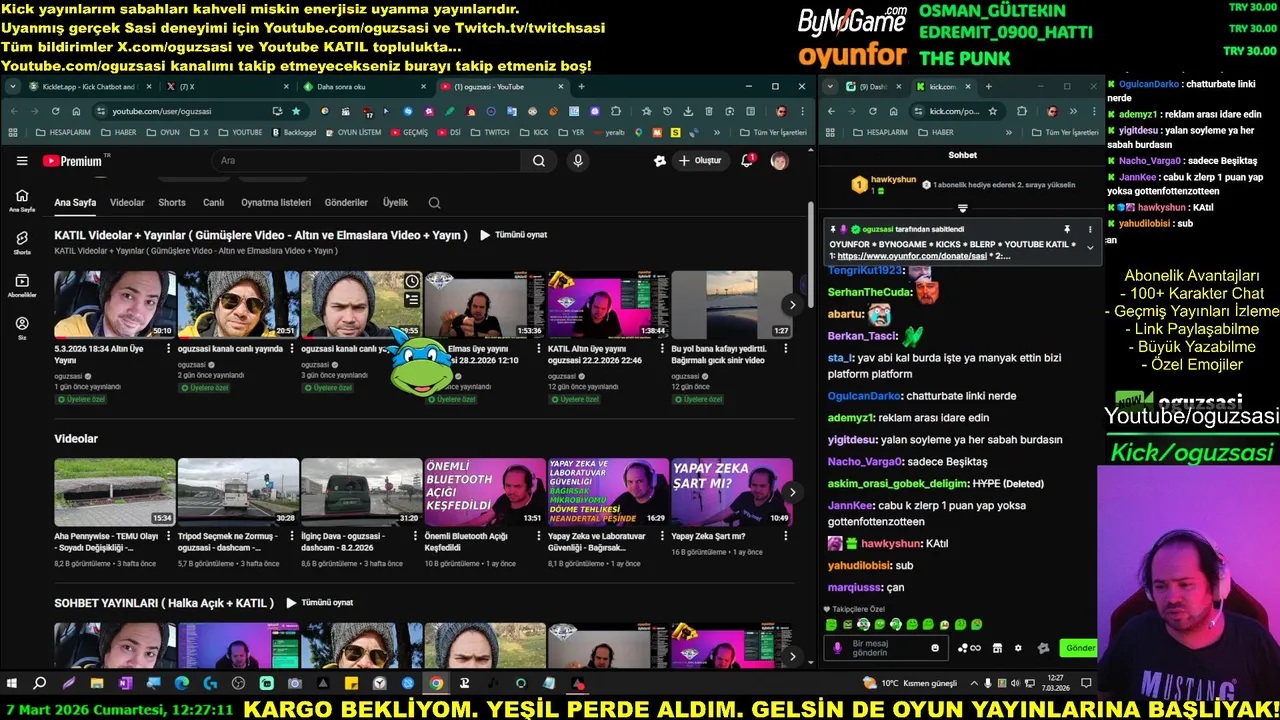Viewport: 1280px width, 720px height.
Task: Collapse the Kick leaderboard with the arrow handle
Action: point(962,208)
